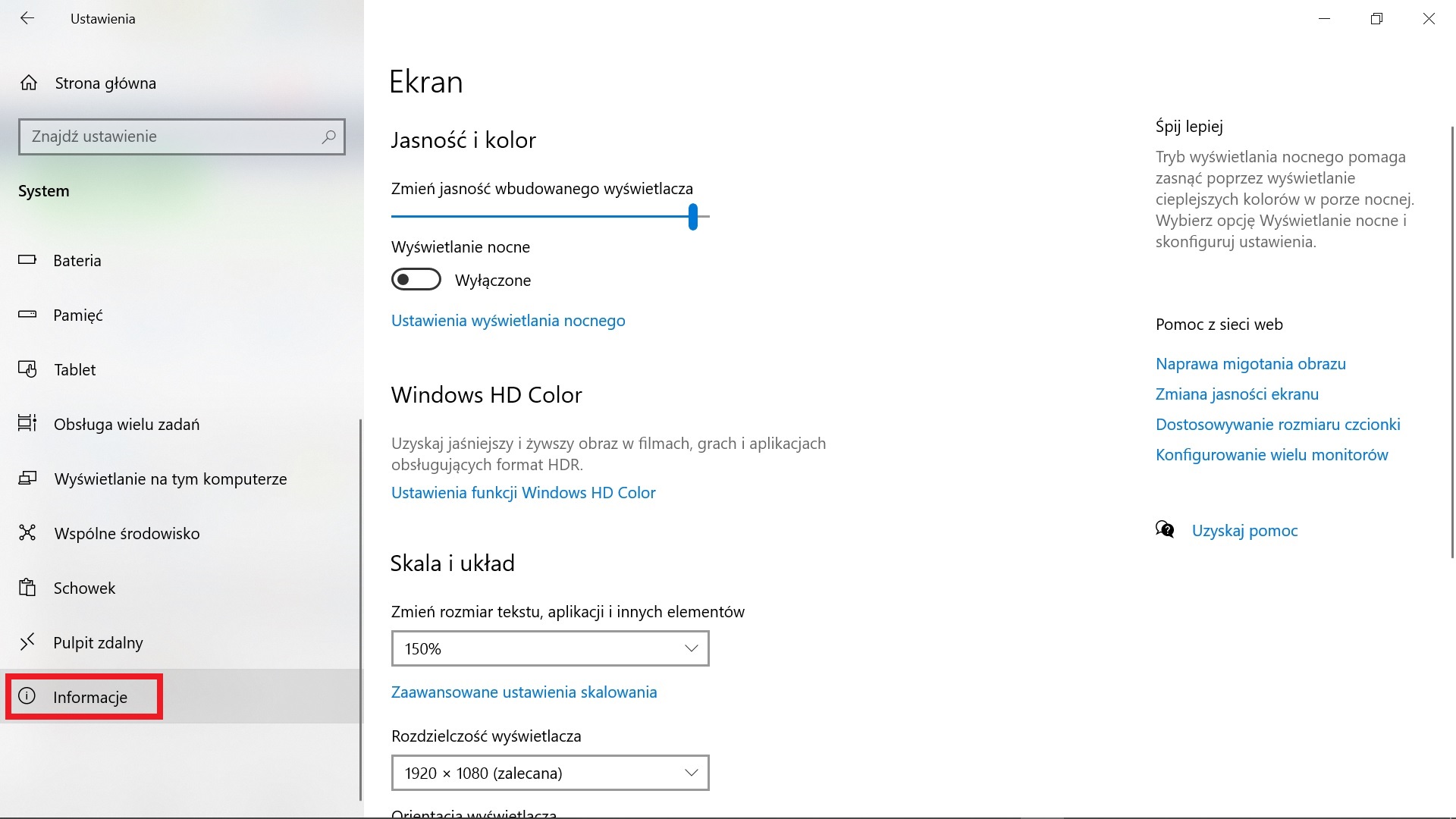The image size is (1456, 819).
Task: Click the home icon beside Strona główna
Action: point(29,83)
